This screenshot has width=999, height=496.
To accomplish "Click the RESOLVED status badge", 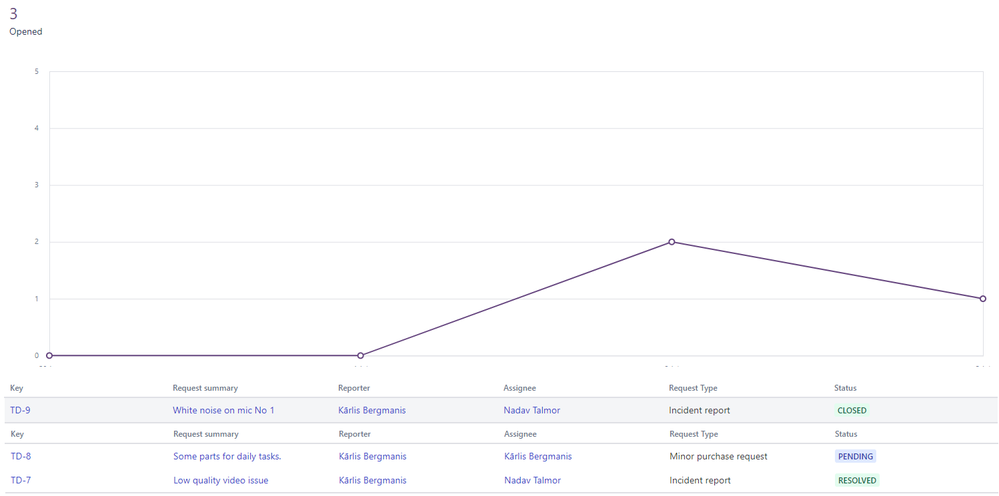I will pos(857,481).
